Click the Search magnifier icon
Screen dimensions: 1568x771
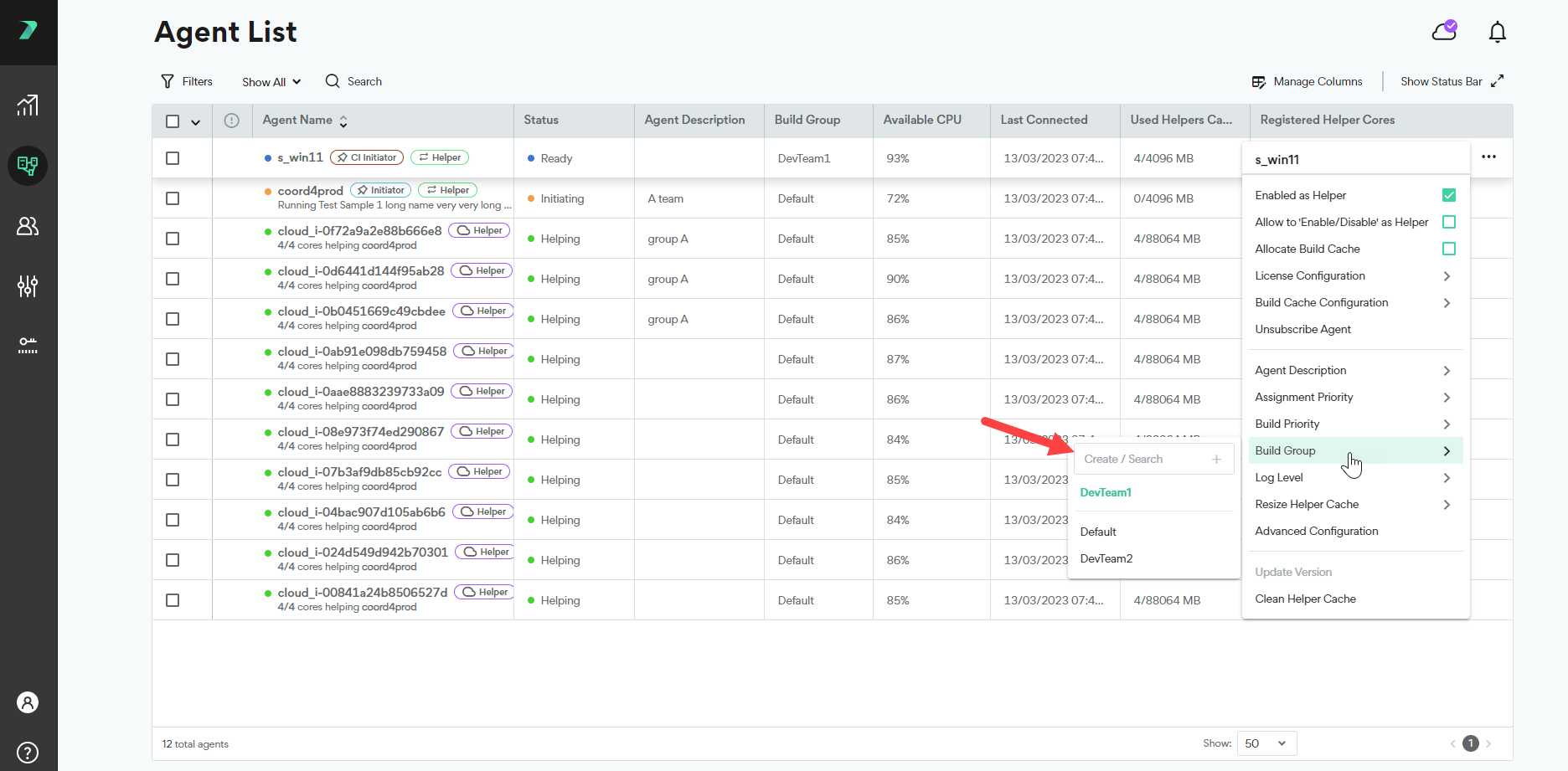point(333,81)
